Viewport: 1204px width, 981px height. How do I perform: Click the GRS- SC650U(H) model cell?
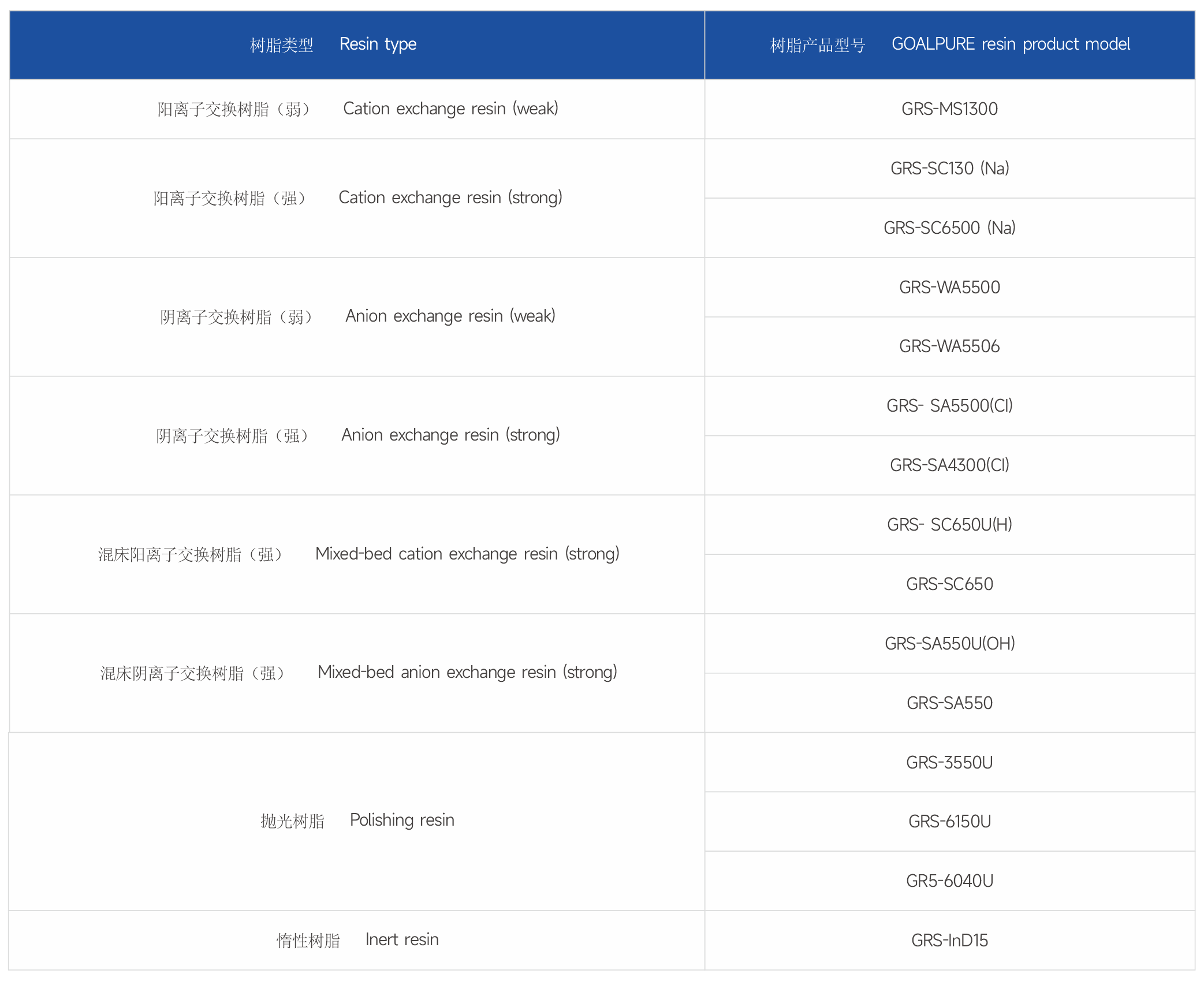950,525
